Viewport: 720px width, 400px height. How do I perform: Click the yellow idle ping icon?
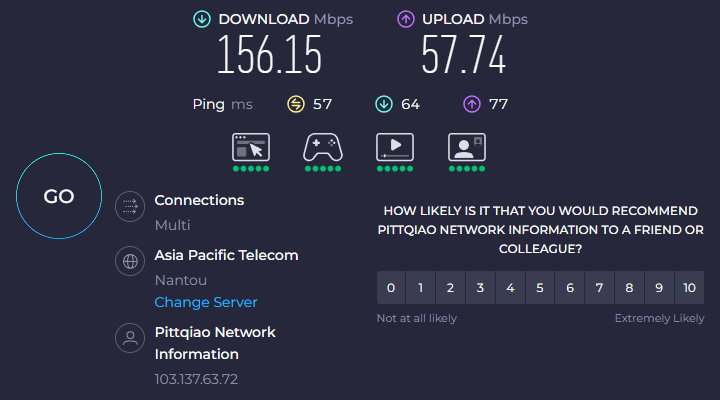click(x=296, y=104)
